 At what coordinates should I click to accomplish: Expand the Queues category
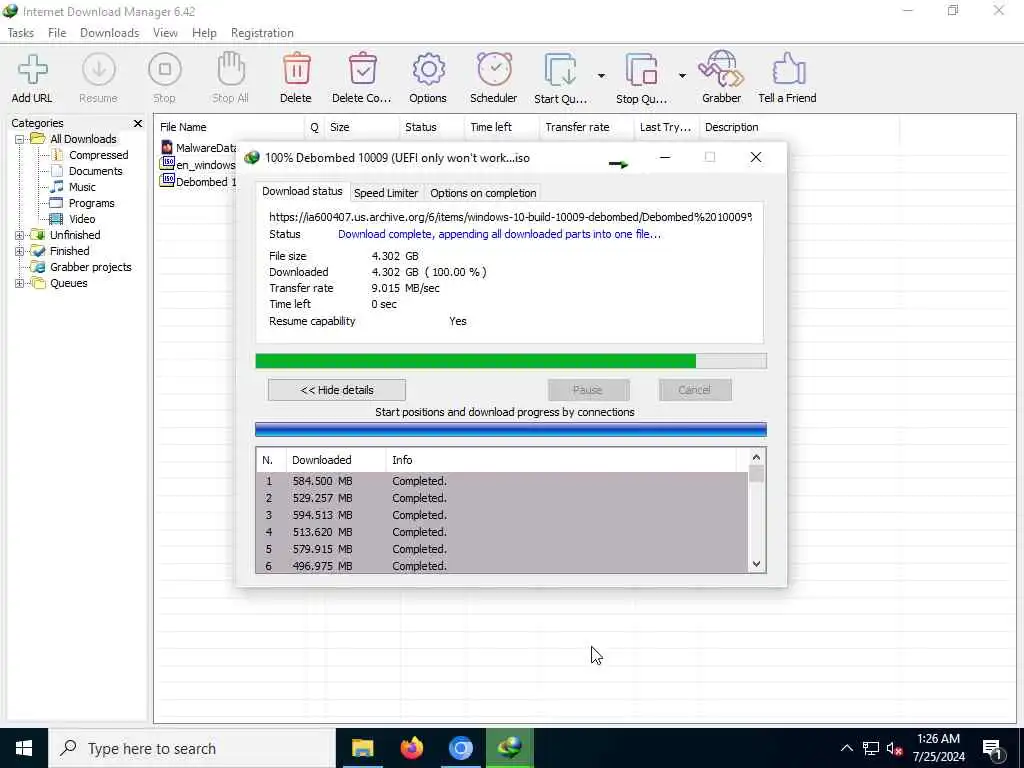pos(20,283)
